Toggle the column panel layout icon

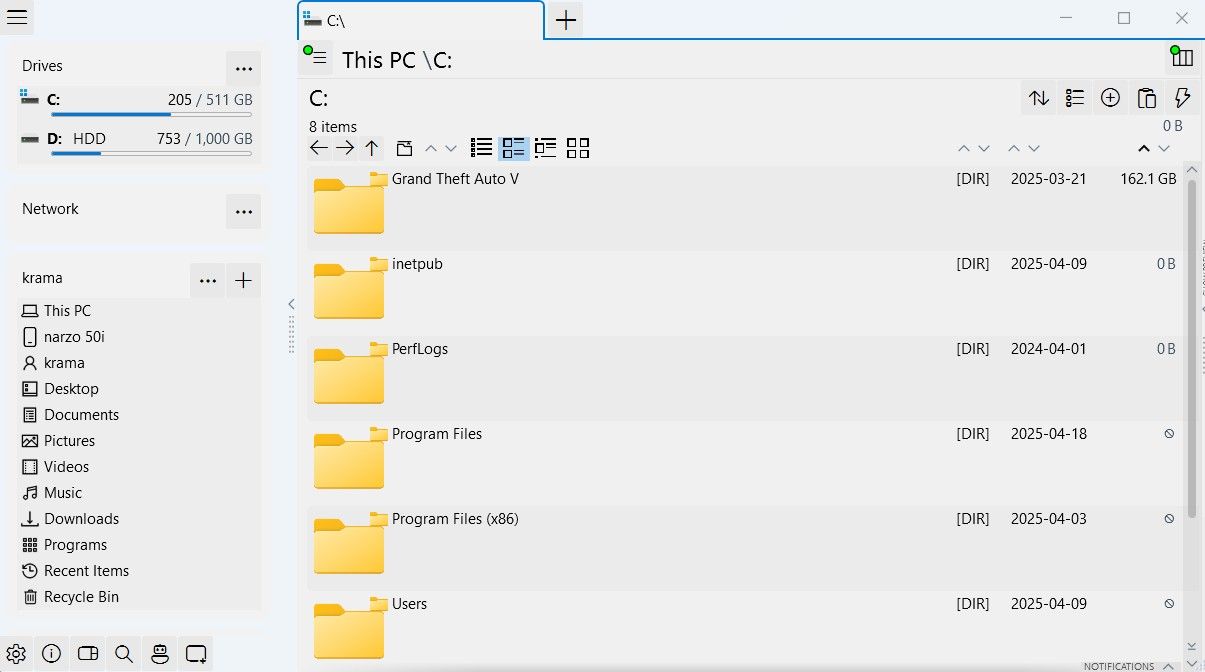[x=1181, y=59]
